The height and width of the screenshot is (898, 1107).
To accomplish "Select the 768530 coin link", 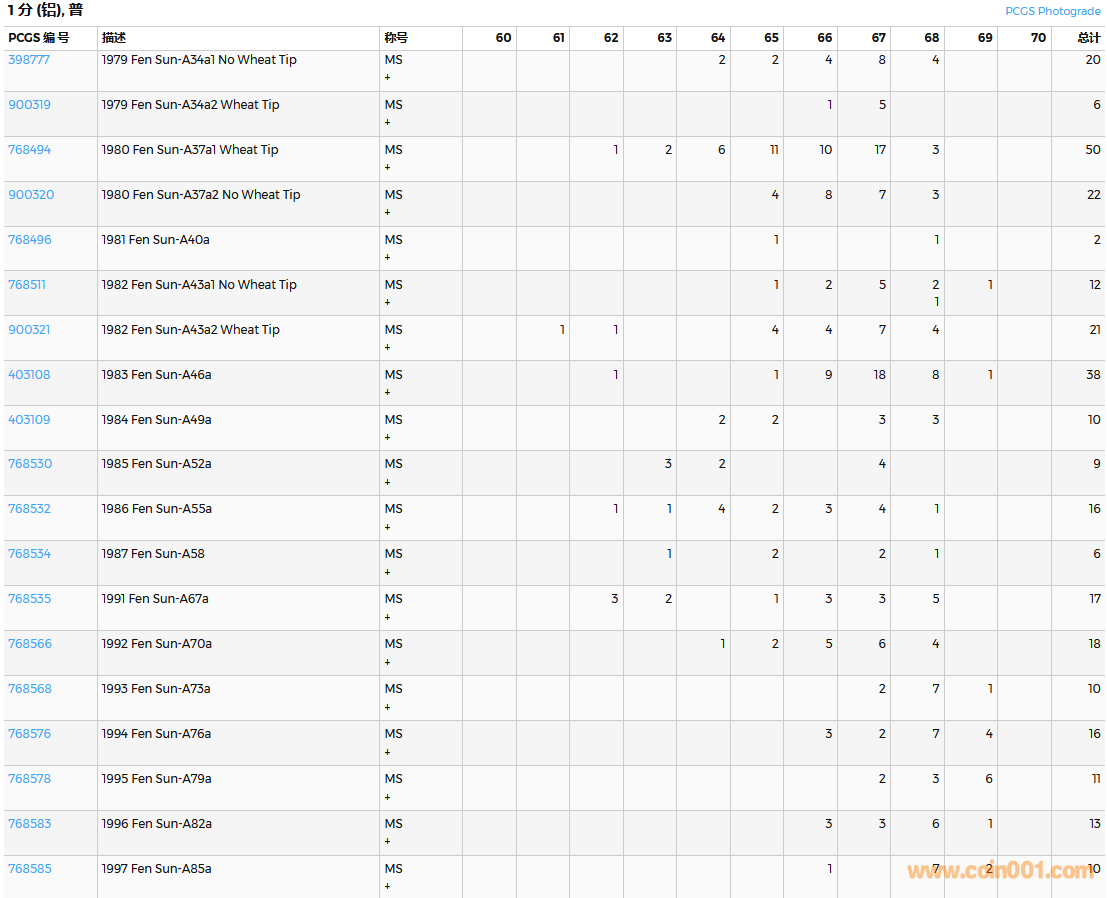I will tap(29, 464).
